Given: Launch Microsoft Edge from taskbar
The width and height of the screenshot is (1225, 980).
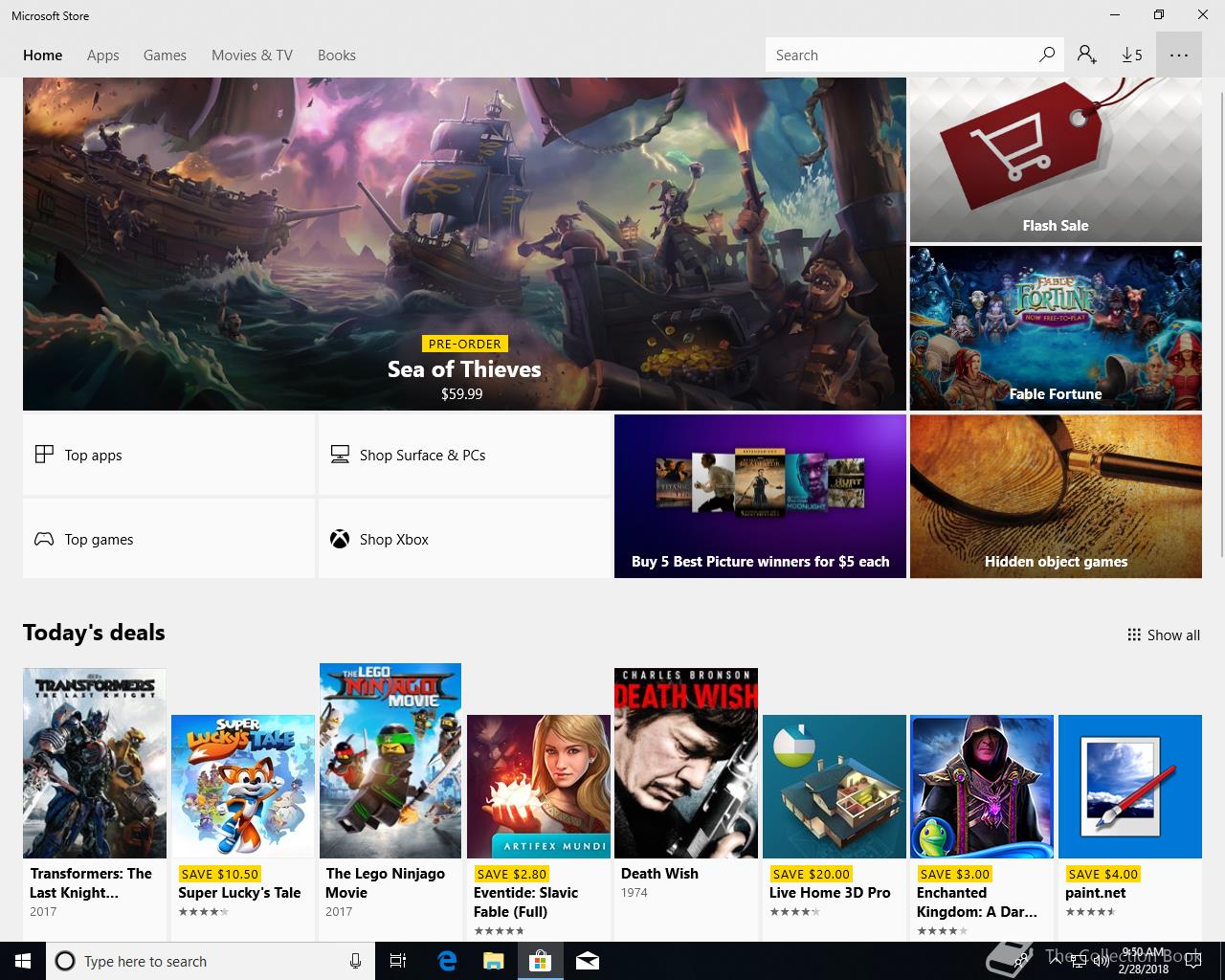Looking at the screenshot, I should (447, 961).
